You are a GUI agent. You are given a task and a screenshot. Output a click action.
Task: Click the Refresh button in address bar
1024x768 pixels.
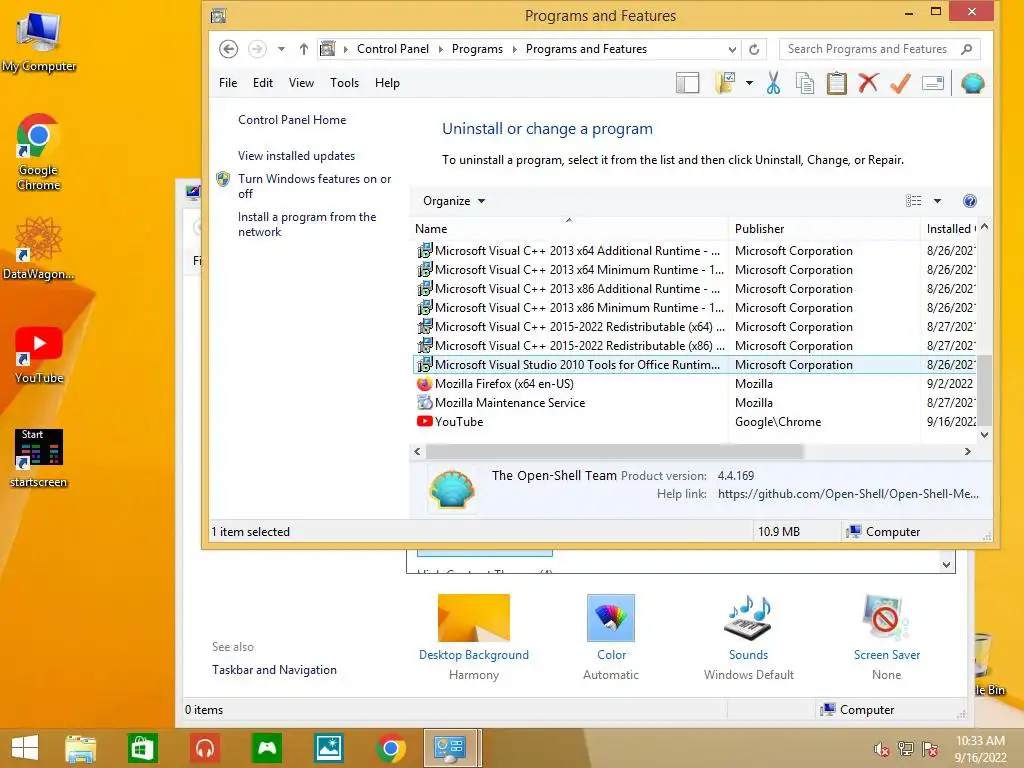point(754,49)
